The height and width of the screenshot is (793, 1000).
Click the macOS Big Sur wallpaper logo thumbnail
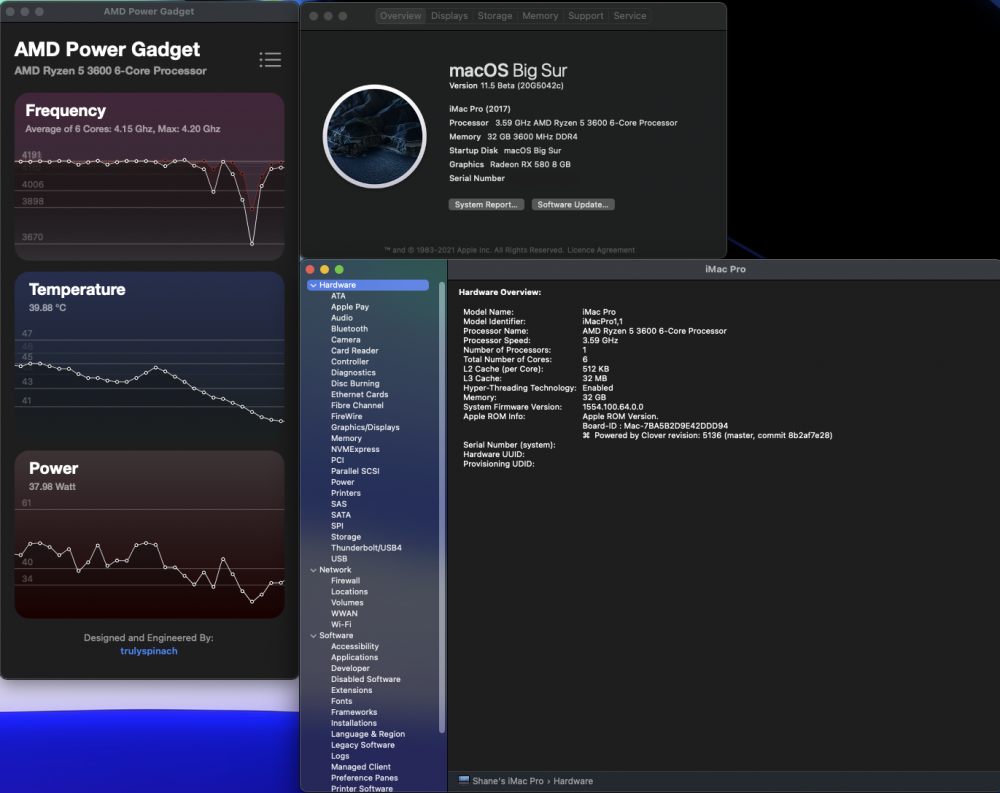pos(374,136)
